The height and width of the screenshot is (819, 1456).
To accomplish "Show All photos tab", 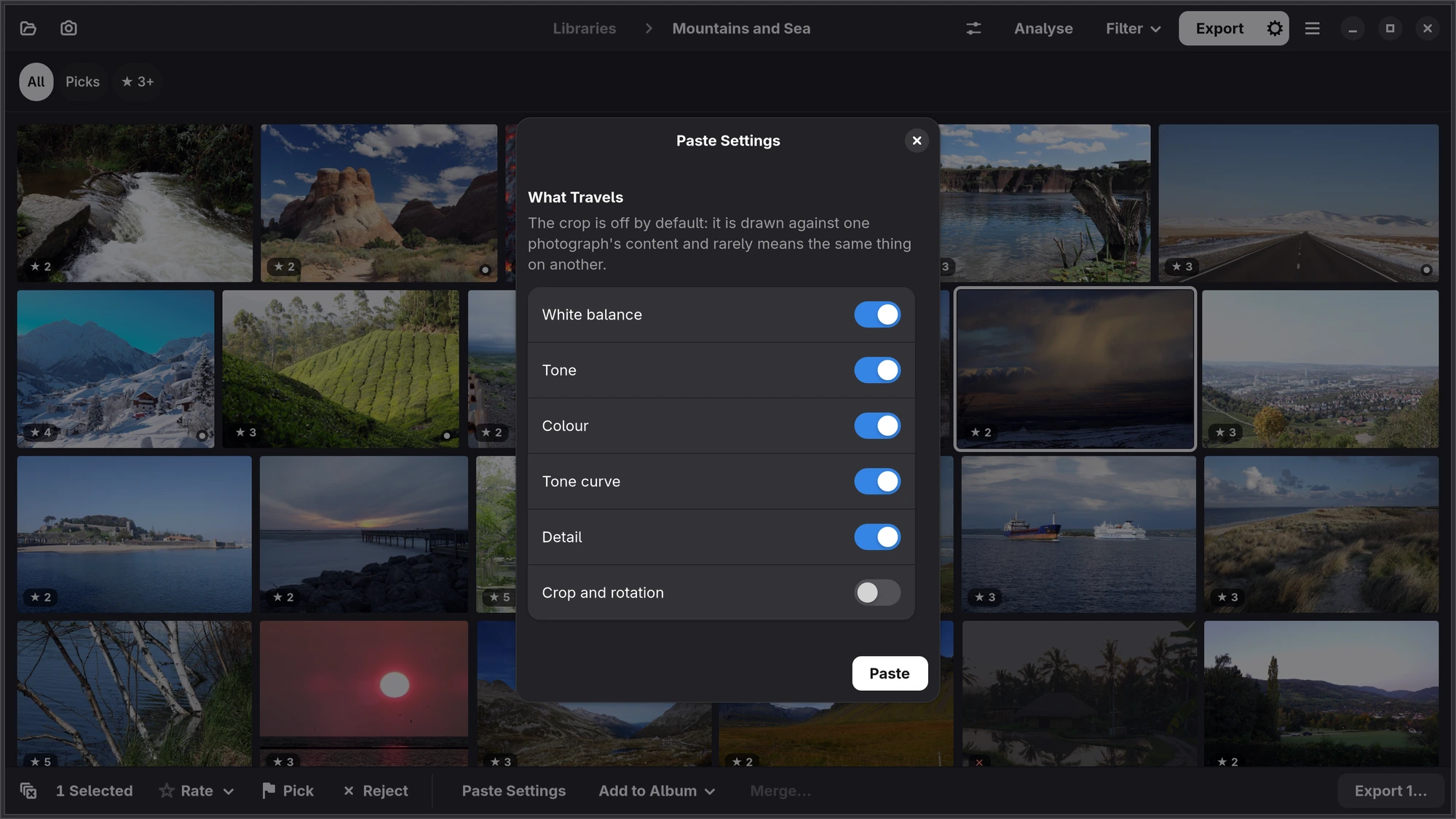I will [36, 82].
